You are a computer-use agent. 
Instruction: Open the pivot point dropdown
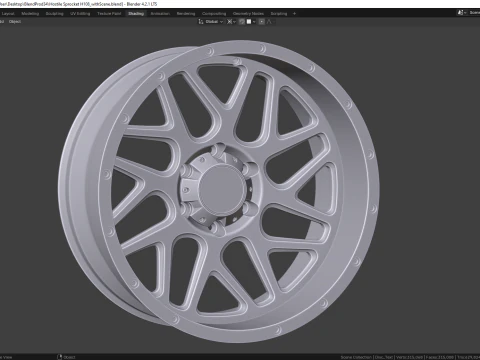pyautogui.click(x=231, y=22)
